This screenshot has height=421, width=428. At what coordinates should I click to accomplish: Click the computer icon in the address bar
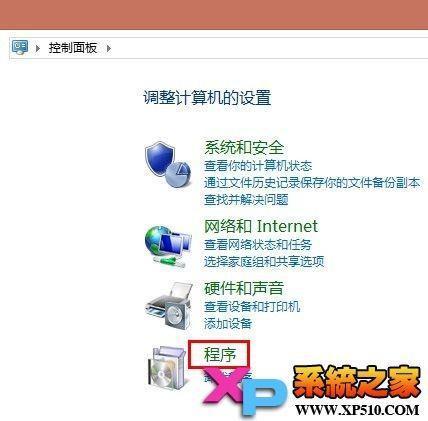(20, 48)
